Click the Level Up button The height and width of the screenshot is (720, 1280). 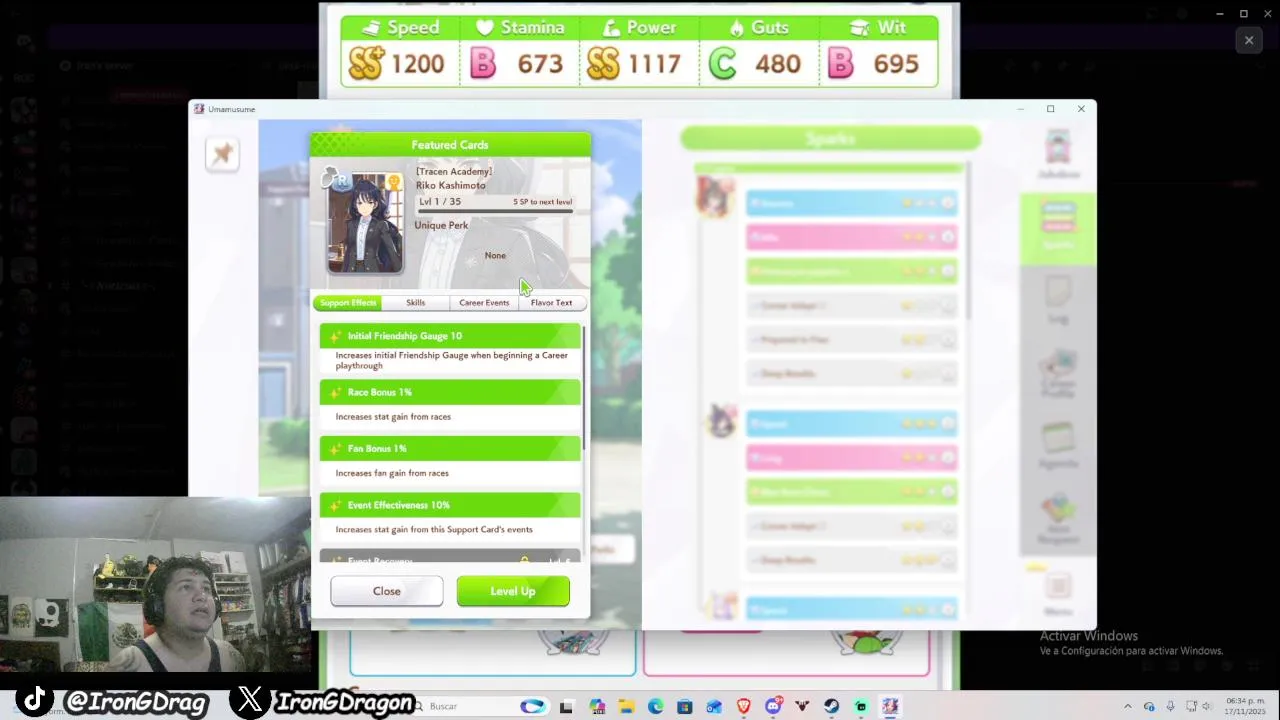pos(513,591)
